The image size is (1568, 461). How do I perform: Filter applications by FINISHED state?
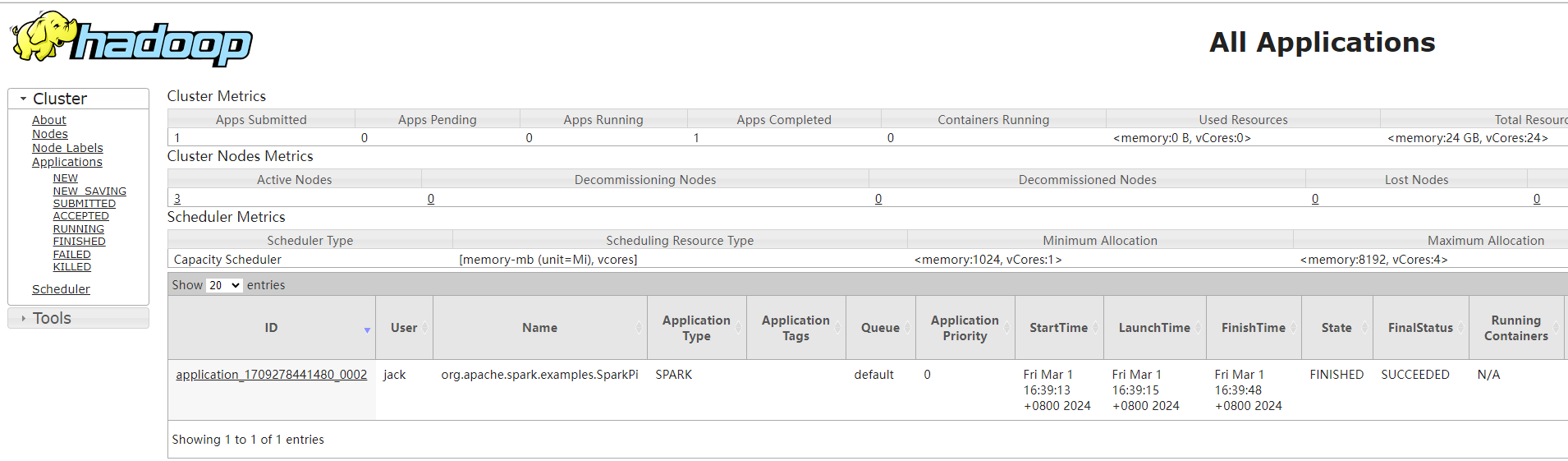79,242
